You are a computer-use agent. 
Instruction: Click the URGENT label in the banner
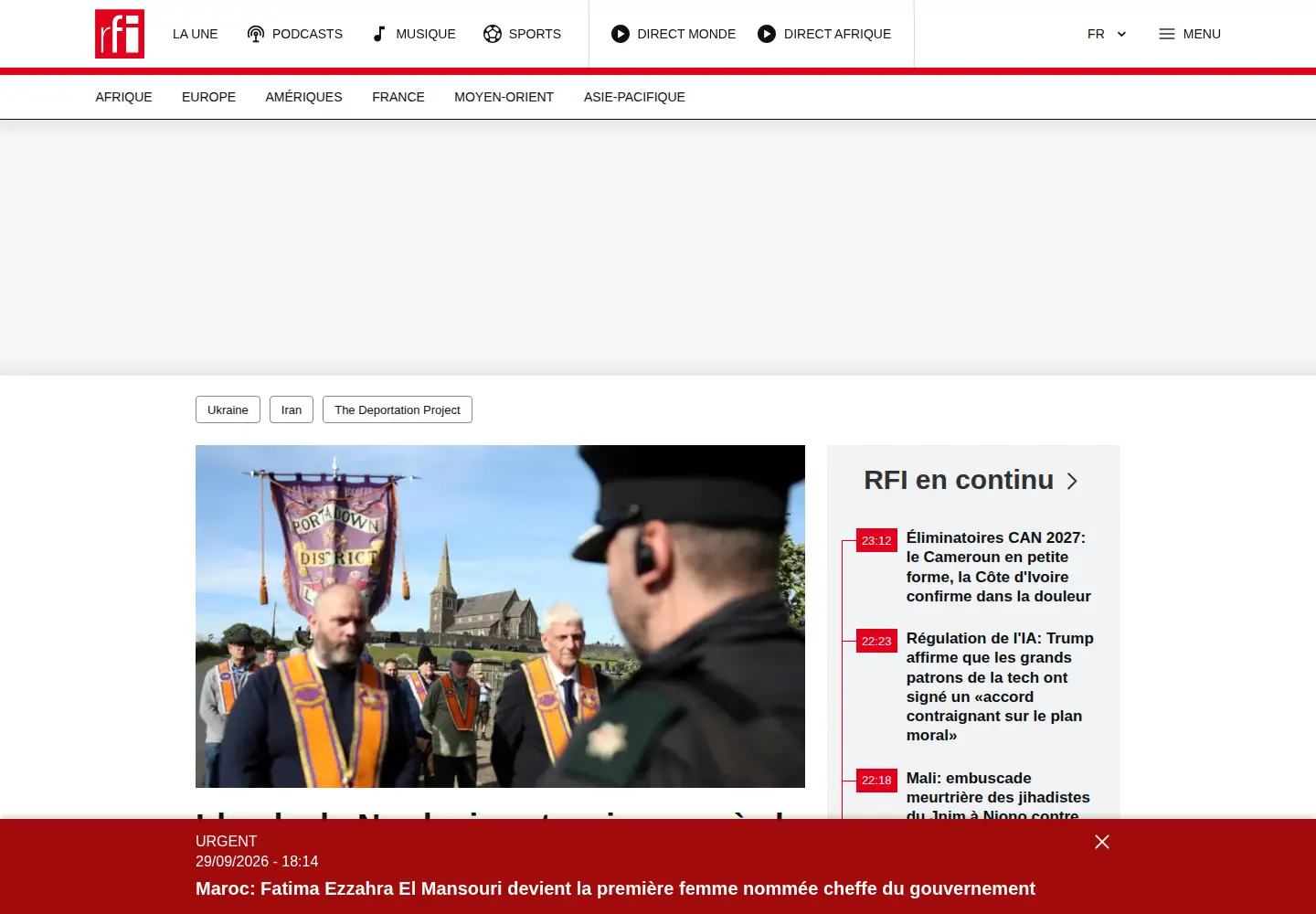(x=227, y=841)
